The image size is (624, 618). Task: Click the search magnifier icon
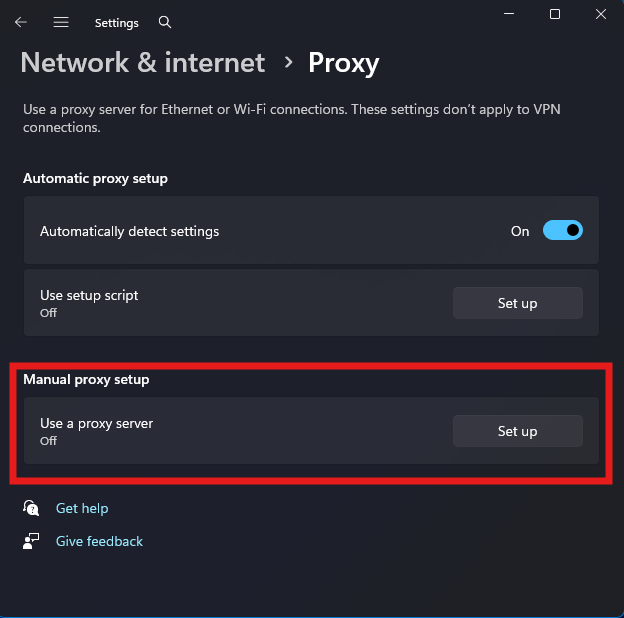[165, 22]
